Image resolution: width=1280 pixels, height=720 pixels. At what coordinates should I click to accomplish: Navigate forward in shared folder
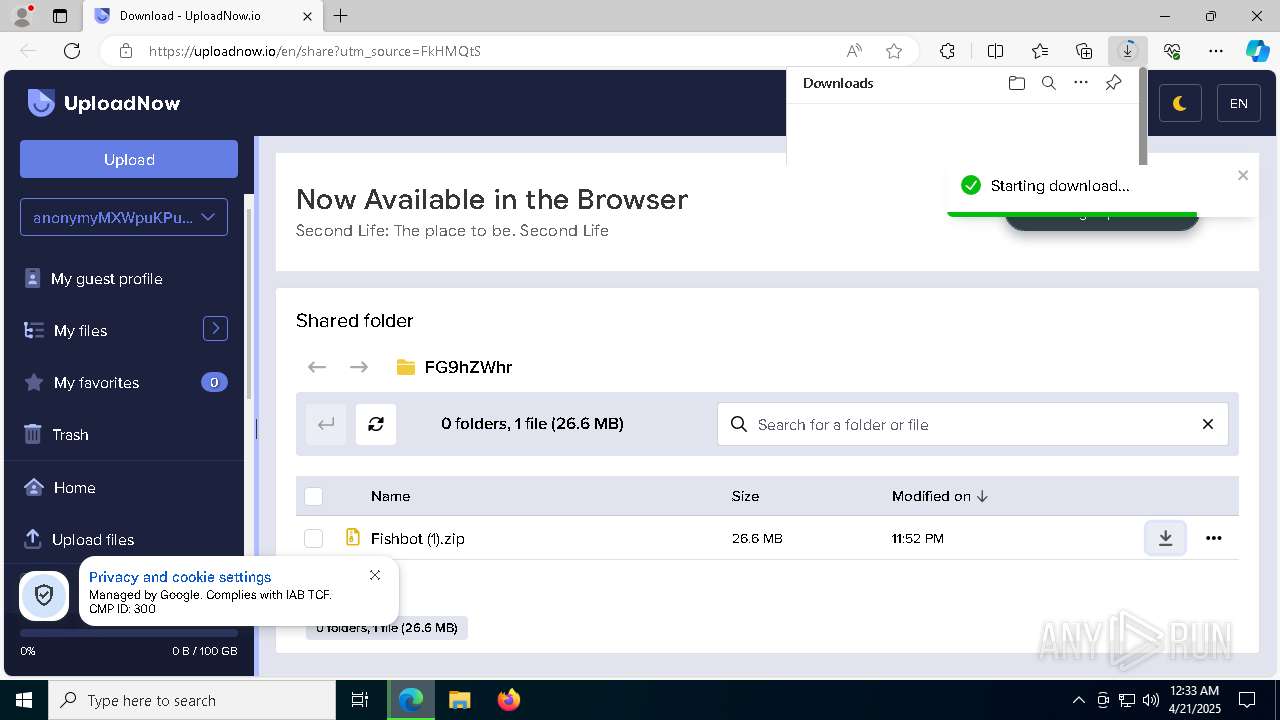click(x=359, y=367)
